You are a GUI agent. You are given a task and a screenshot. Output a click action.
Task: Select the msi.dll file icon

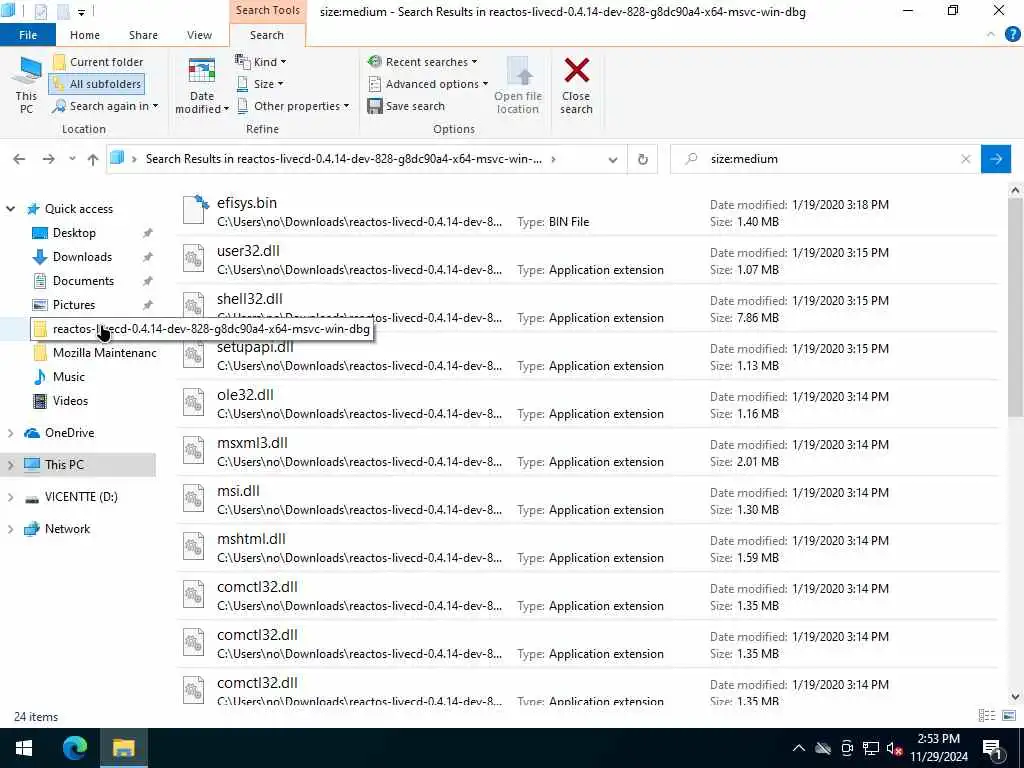pos(193,499)
